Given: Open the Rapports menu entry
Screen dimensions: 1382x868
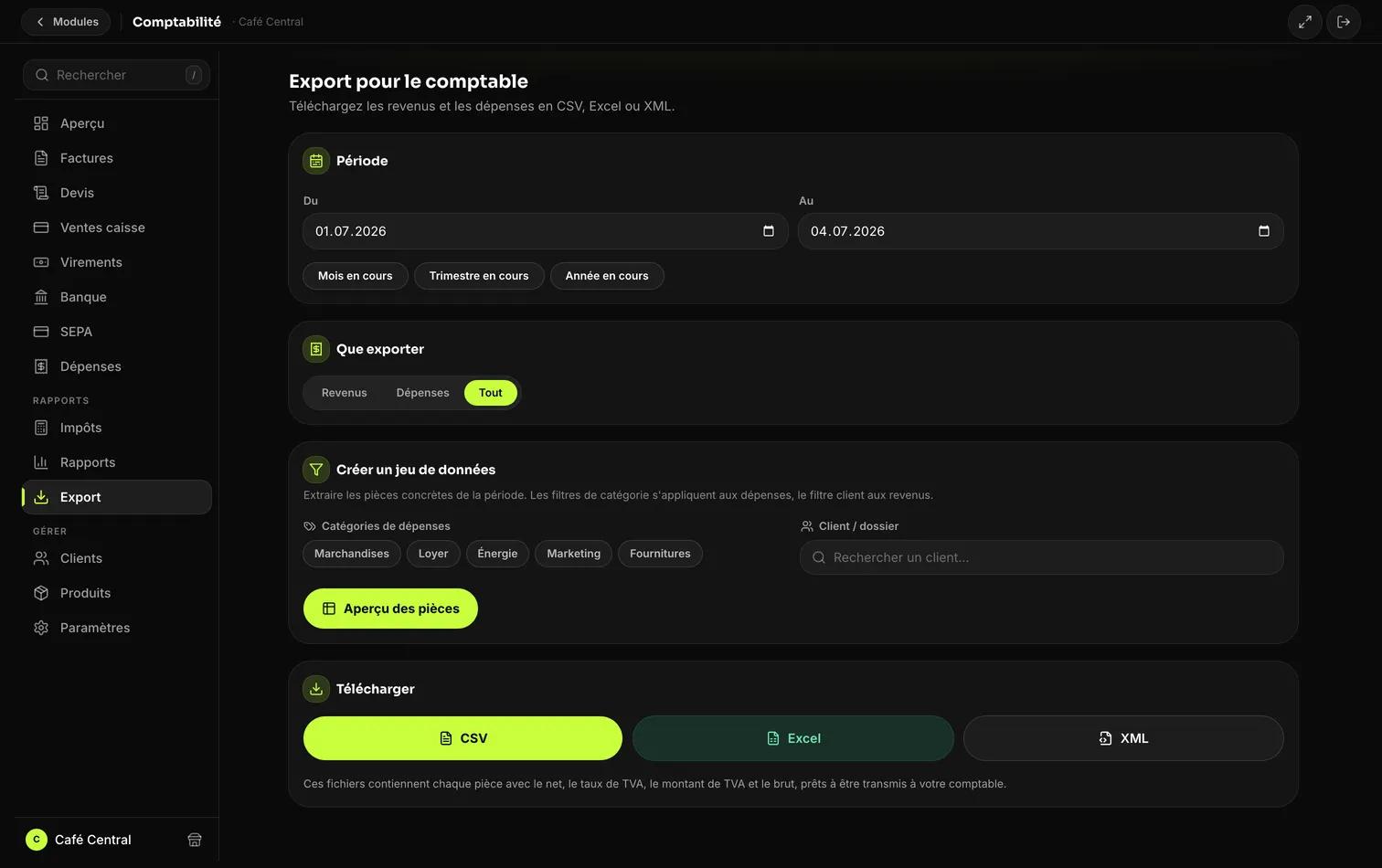Looking at the screenshot, I should [x=117, y=462].
